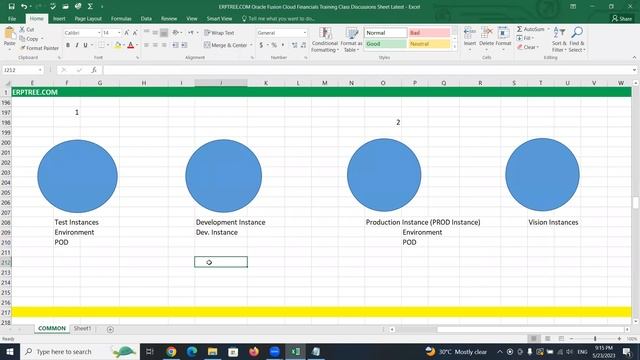The image size is (640, 360).
Task: Click the Increase Indent icon
Action: coord(184,45)
